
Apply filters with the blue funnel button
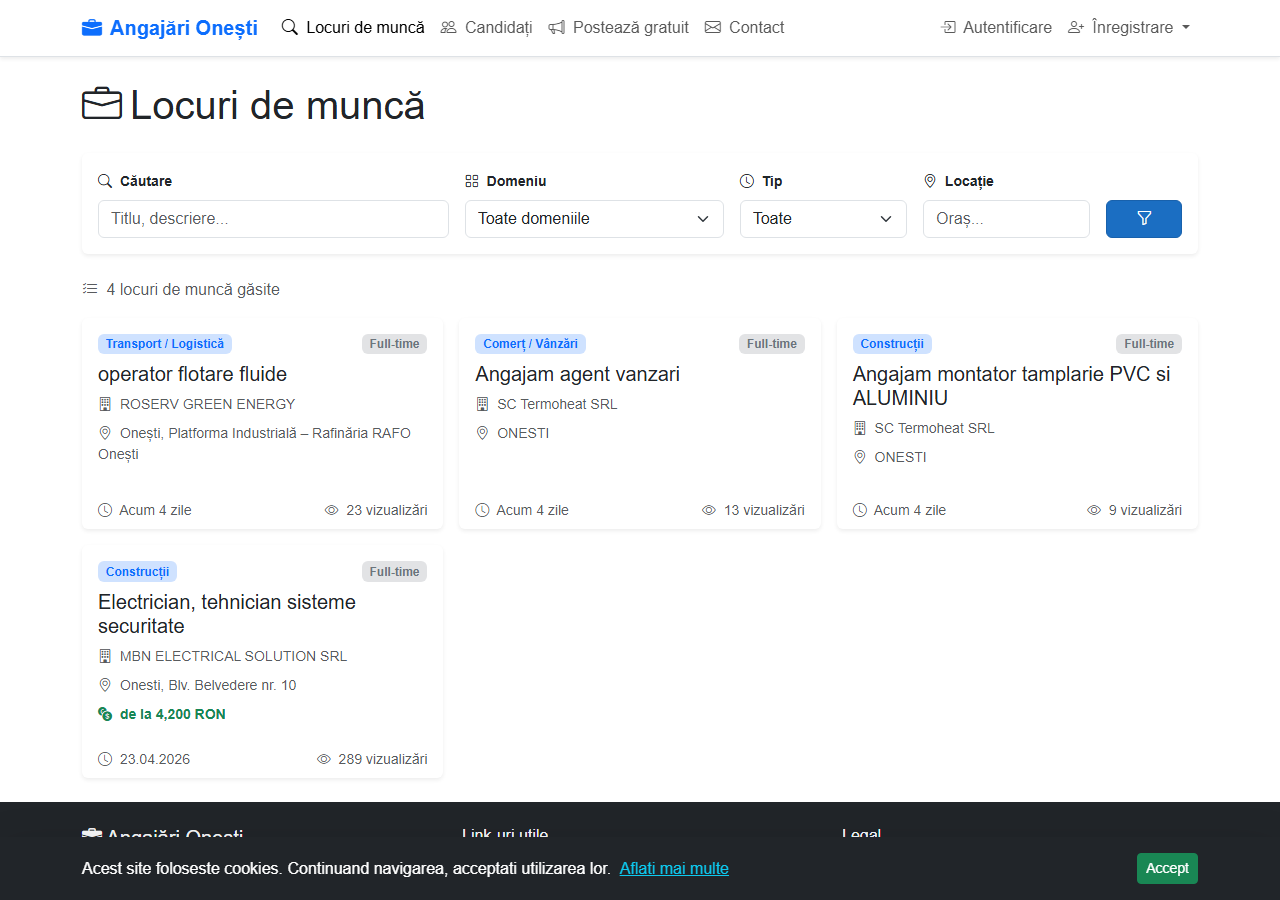click(x=1144, y=219)
